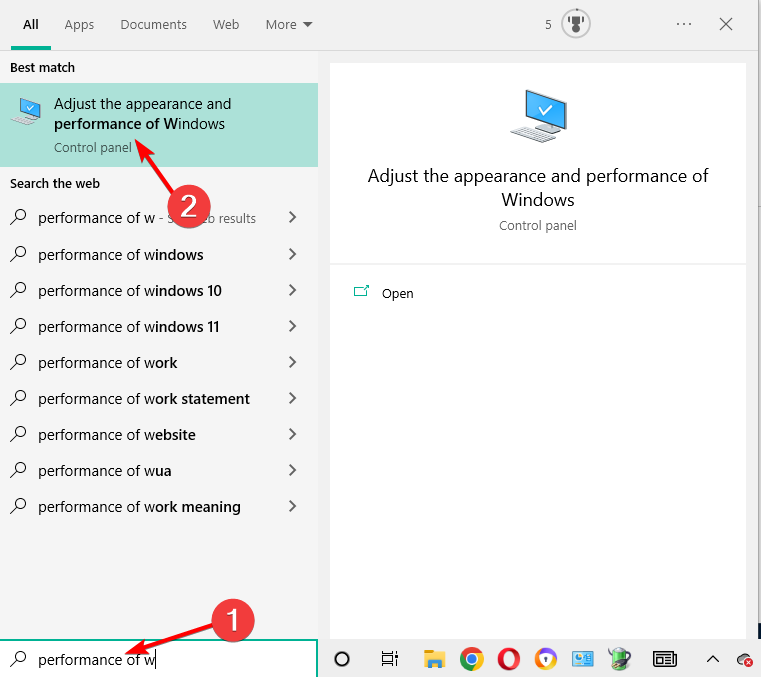Switch to the Documents tab
The height and width of the screenshot is (677, 761).
154,24
